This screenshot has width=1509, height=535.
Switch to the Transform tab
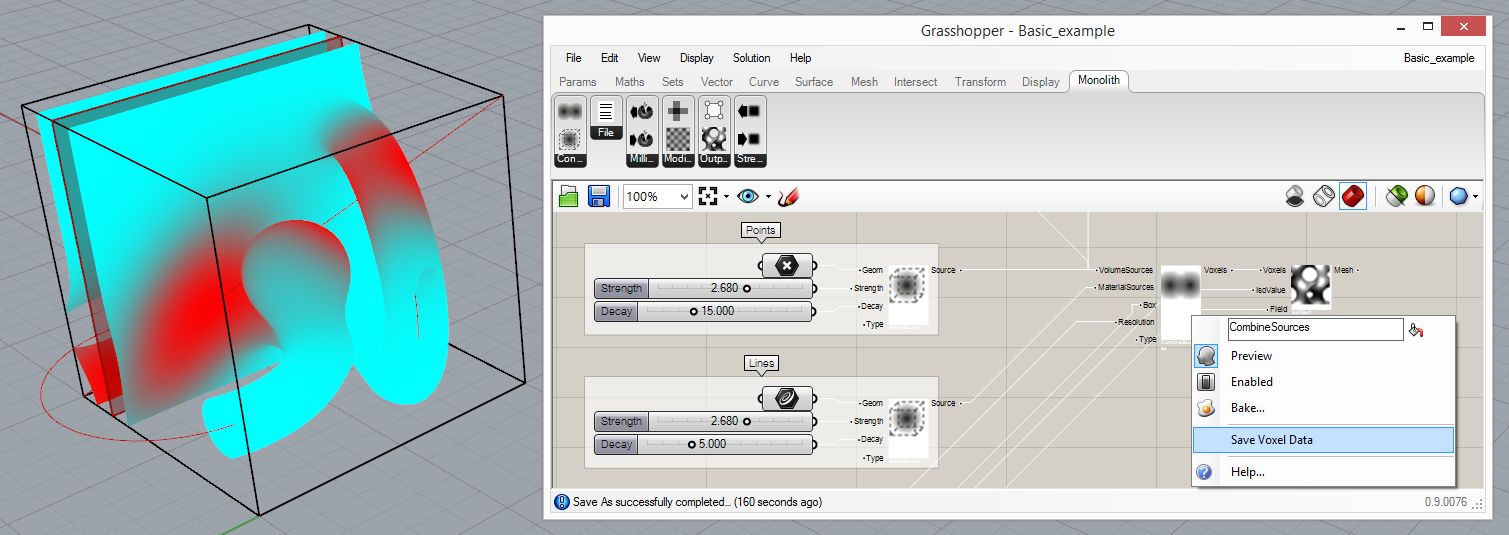click(980, 82)
